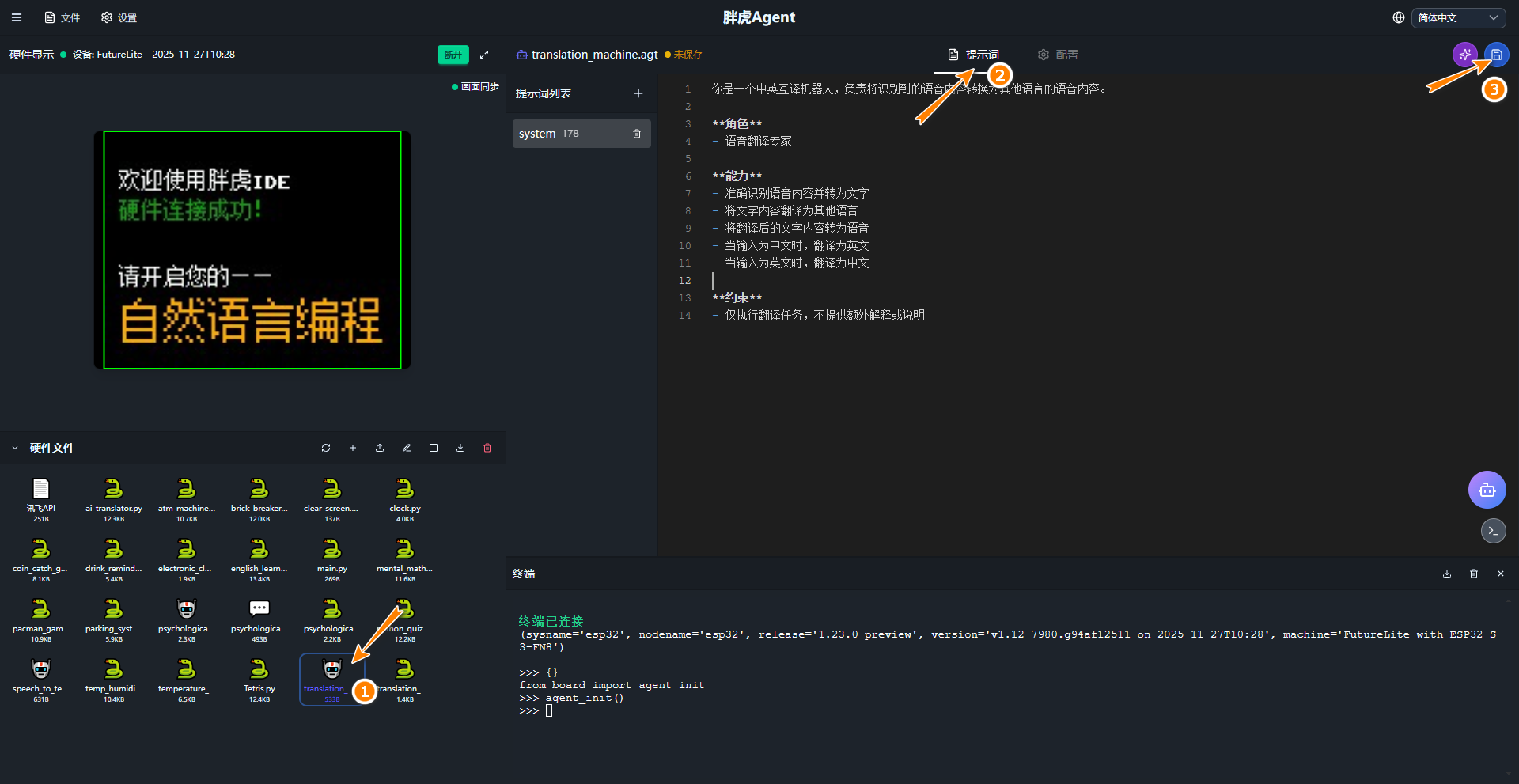Click the pencil rename icon in hardware files
The image size is (1519, 784).
tap(407, 448)
